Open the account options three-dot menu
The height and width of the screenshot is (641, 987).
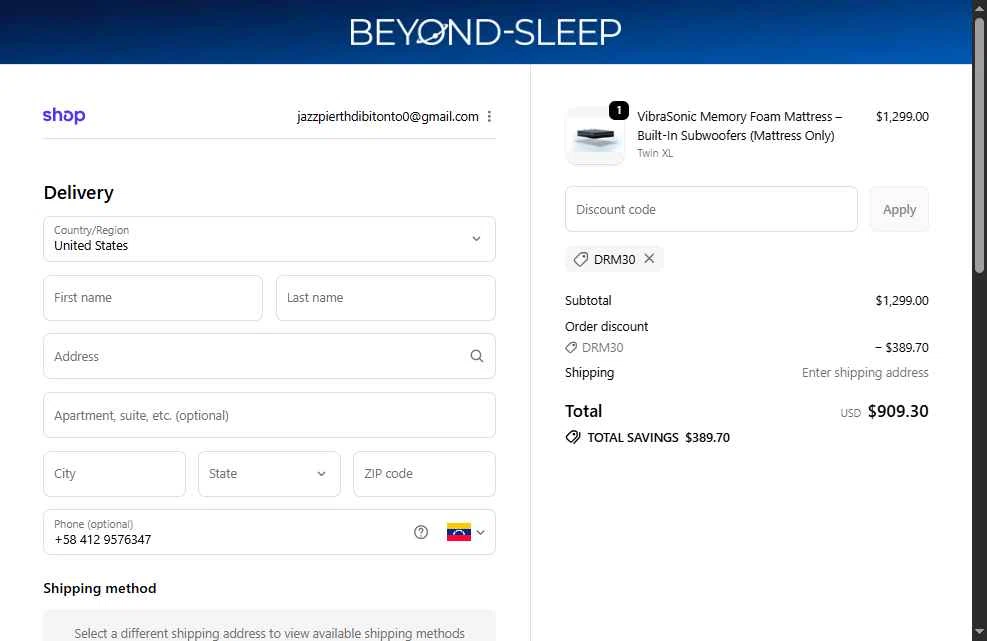click(x=489, y=116)
